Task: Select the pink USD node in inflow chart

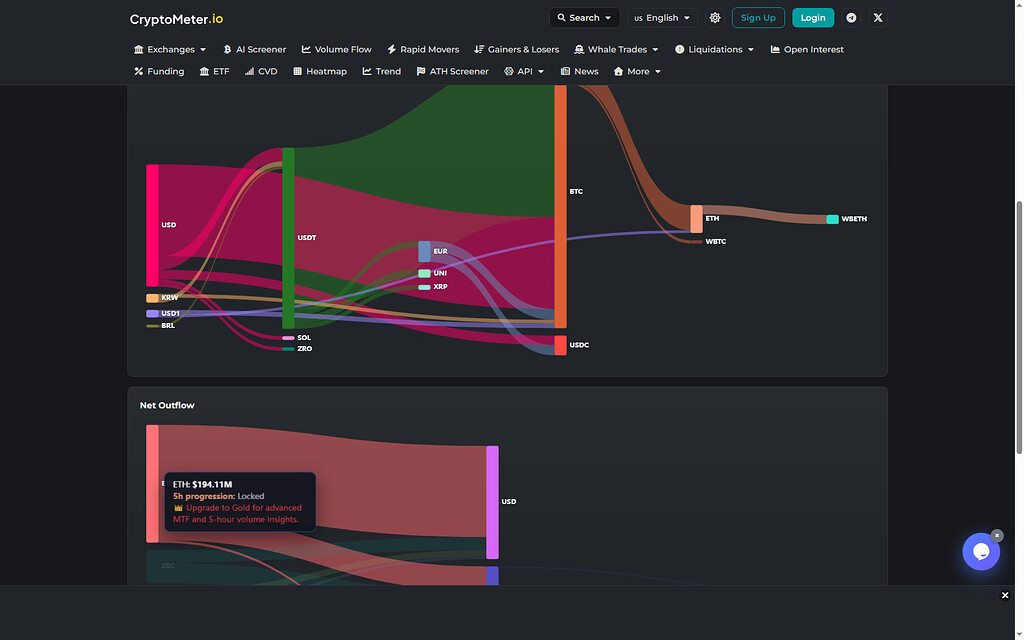Action: [x=152, y=225]
